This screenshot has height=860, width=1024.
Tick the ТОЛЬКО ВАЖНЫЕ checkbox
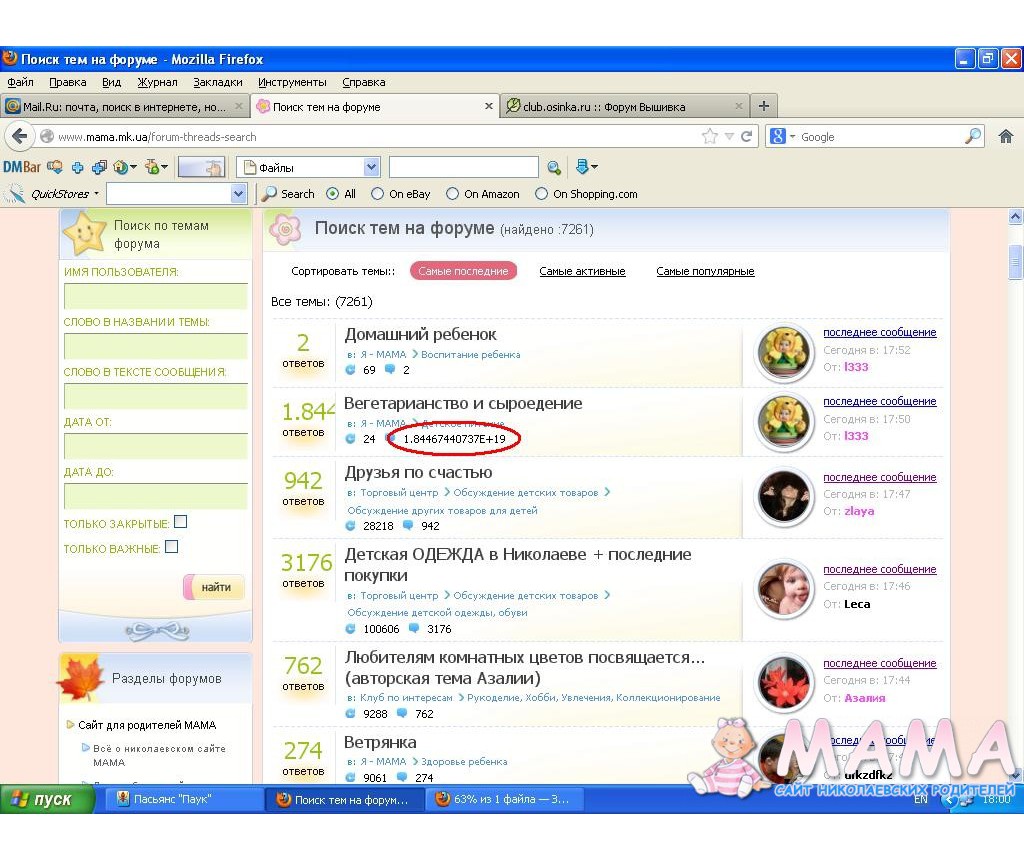click(x=171, y=547)
